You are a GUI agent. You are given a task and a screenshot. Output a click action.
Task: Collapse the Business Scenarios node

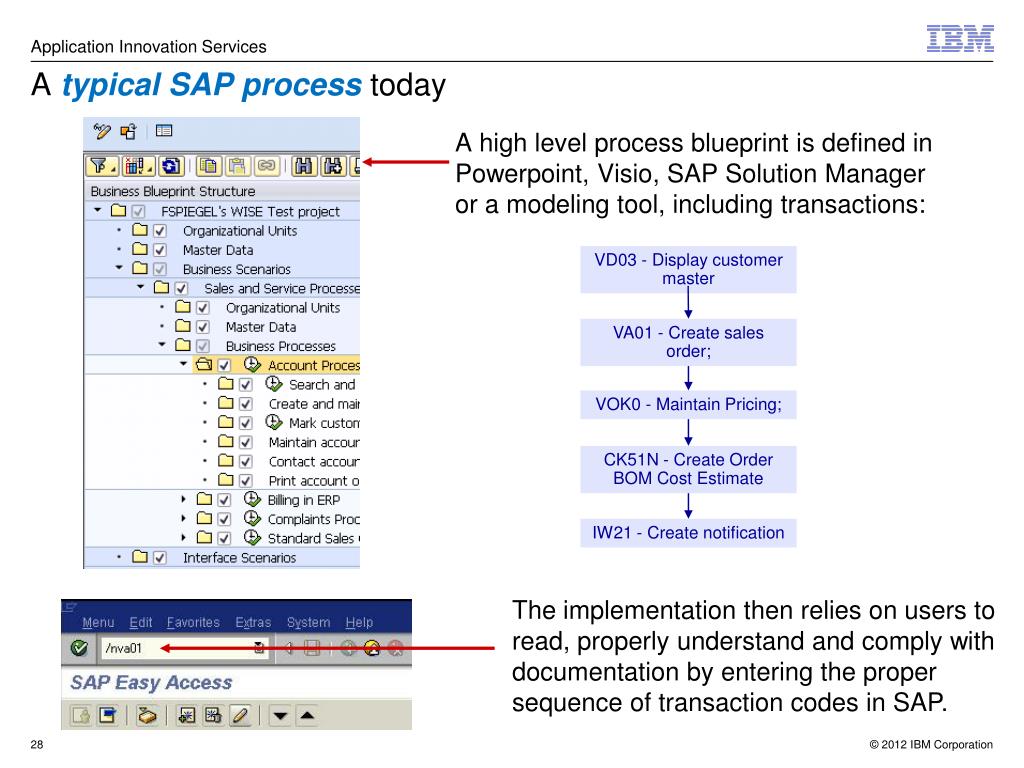(x=119, y=268)
